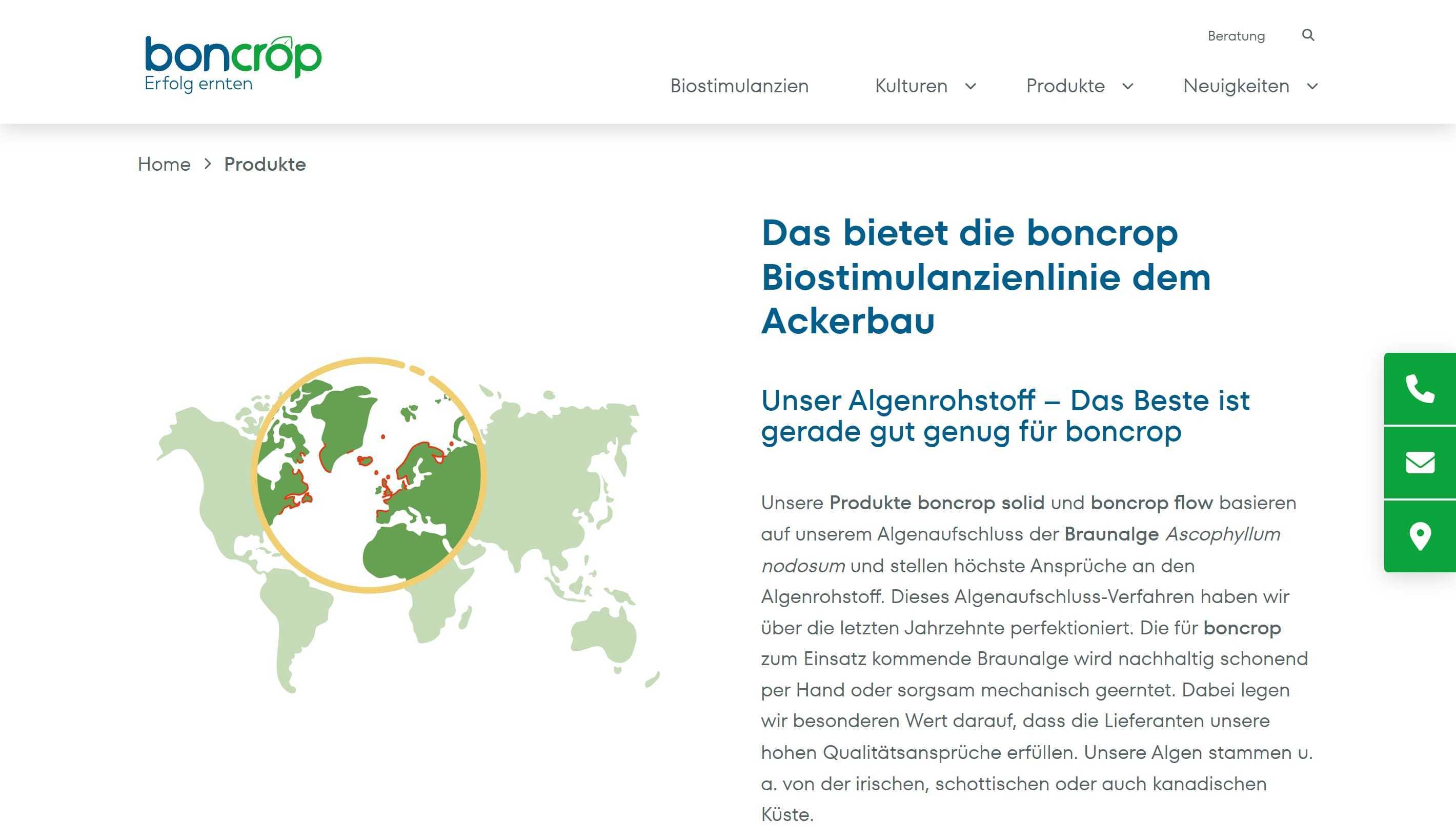The width and height of the screenshot is (1456, 840).
Task: Follow the Beratung link
Action: pos(1236,36)
